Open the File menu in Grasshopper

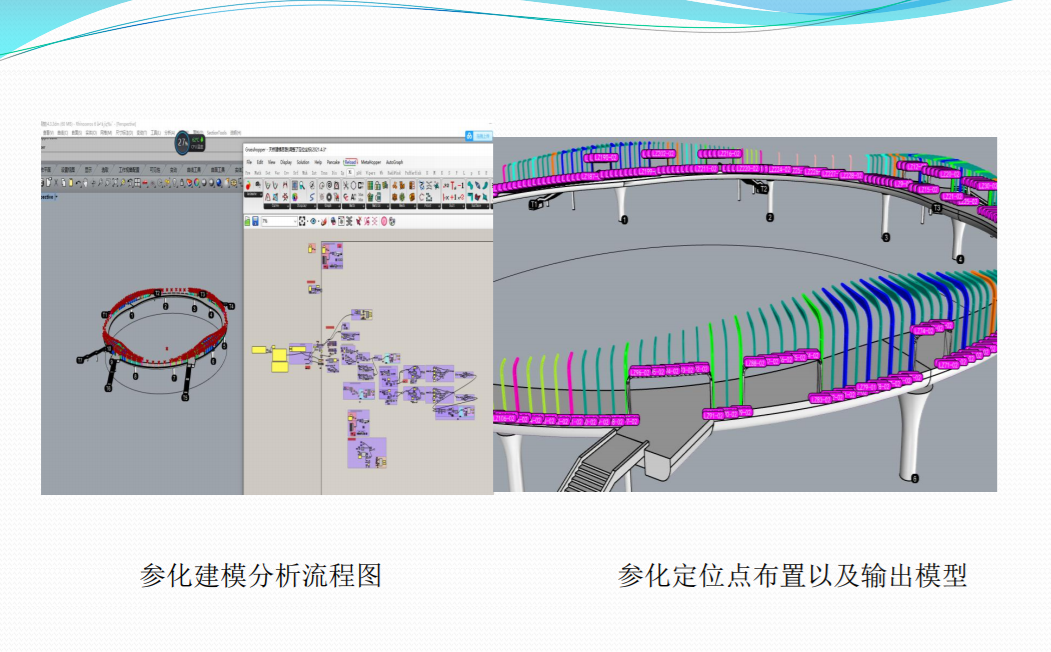(249, 162)
